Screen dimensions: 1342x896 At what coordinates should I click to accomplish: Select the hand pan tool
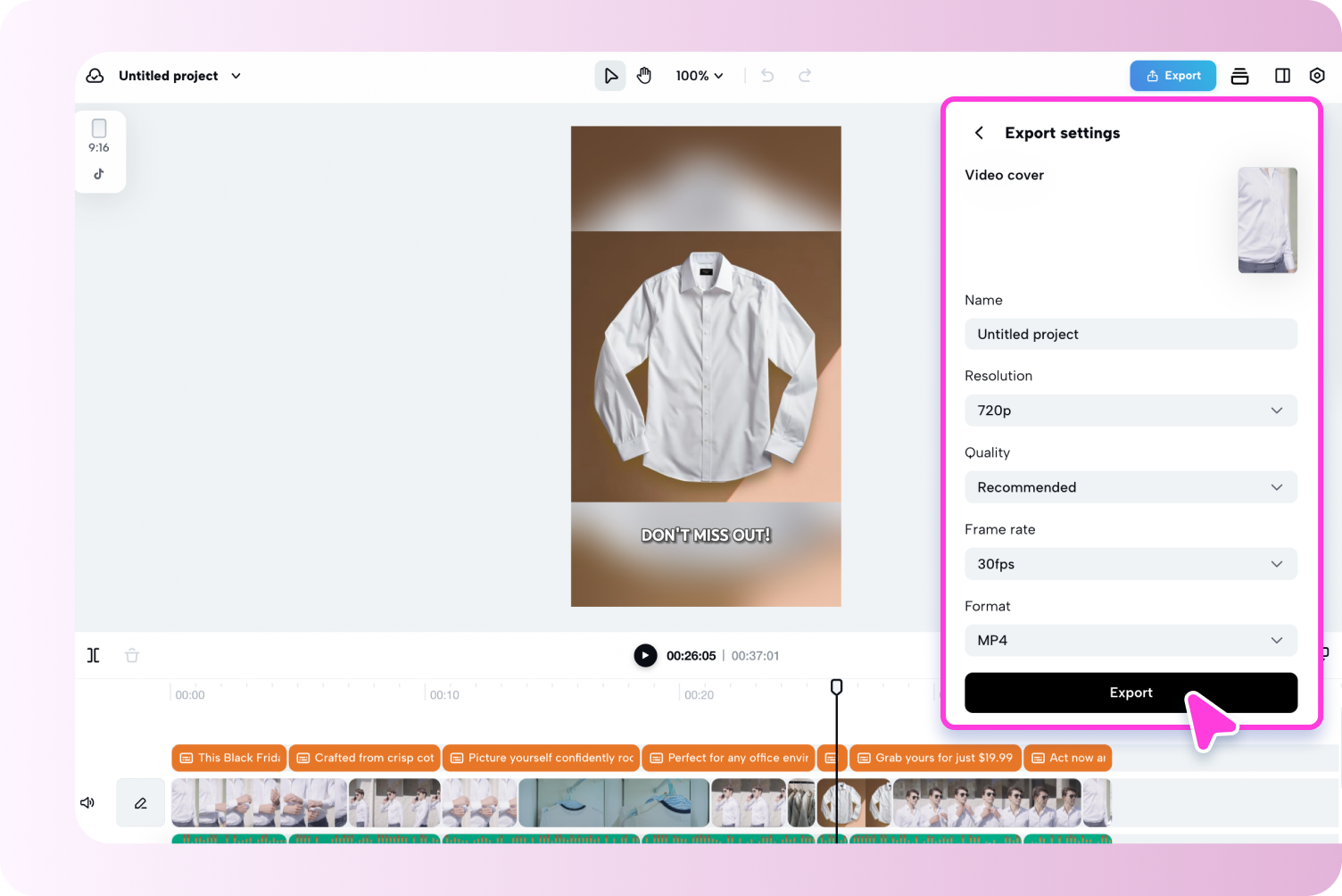pyautogui.click(x=644, y=75)
